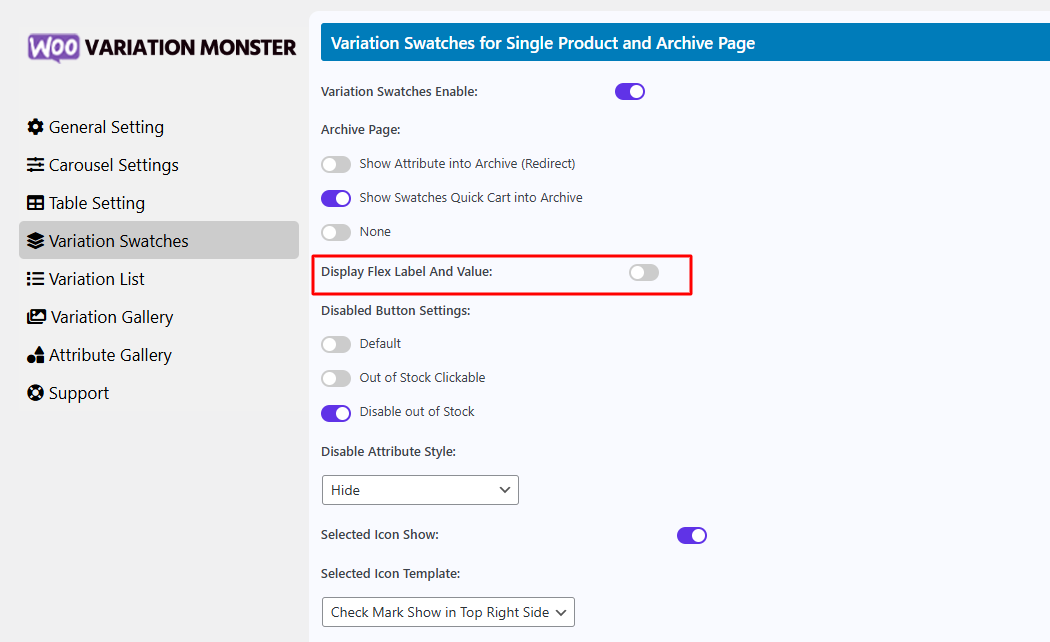Enable the Out of Stock Clickable switch
The height and width of the screenshot is (642, 1050).
pyautogui.click(x=336, y=378)
